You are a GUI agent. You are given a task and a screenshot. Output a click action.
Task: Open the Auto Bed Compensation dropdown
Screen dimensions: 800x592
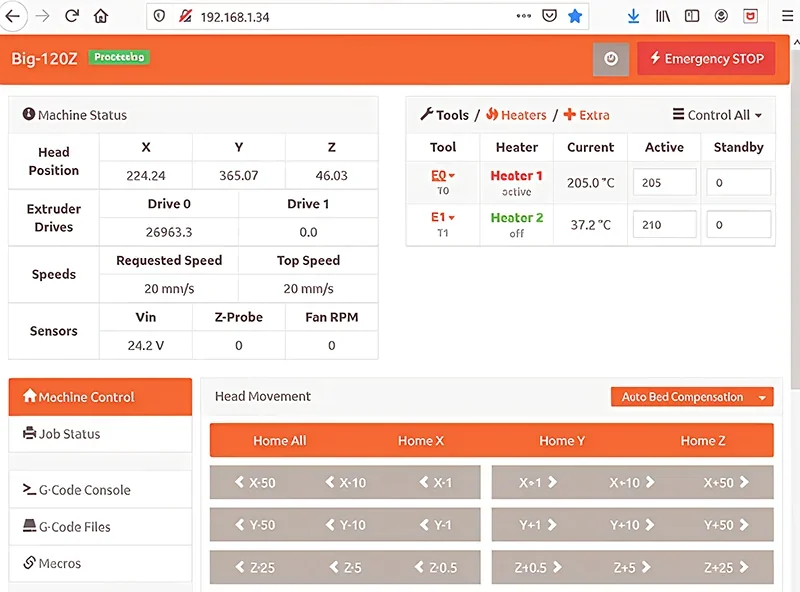(x=691, y=396)
